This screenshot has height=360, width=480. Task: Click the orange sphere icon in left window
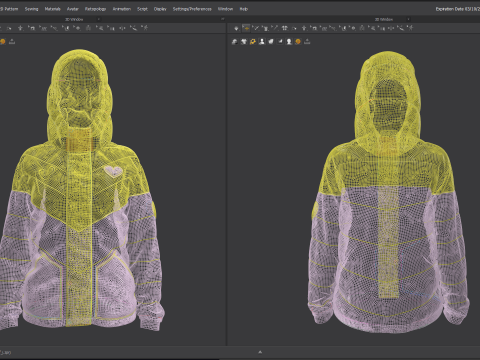click(x=3, y=41)
